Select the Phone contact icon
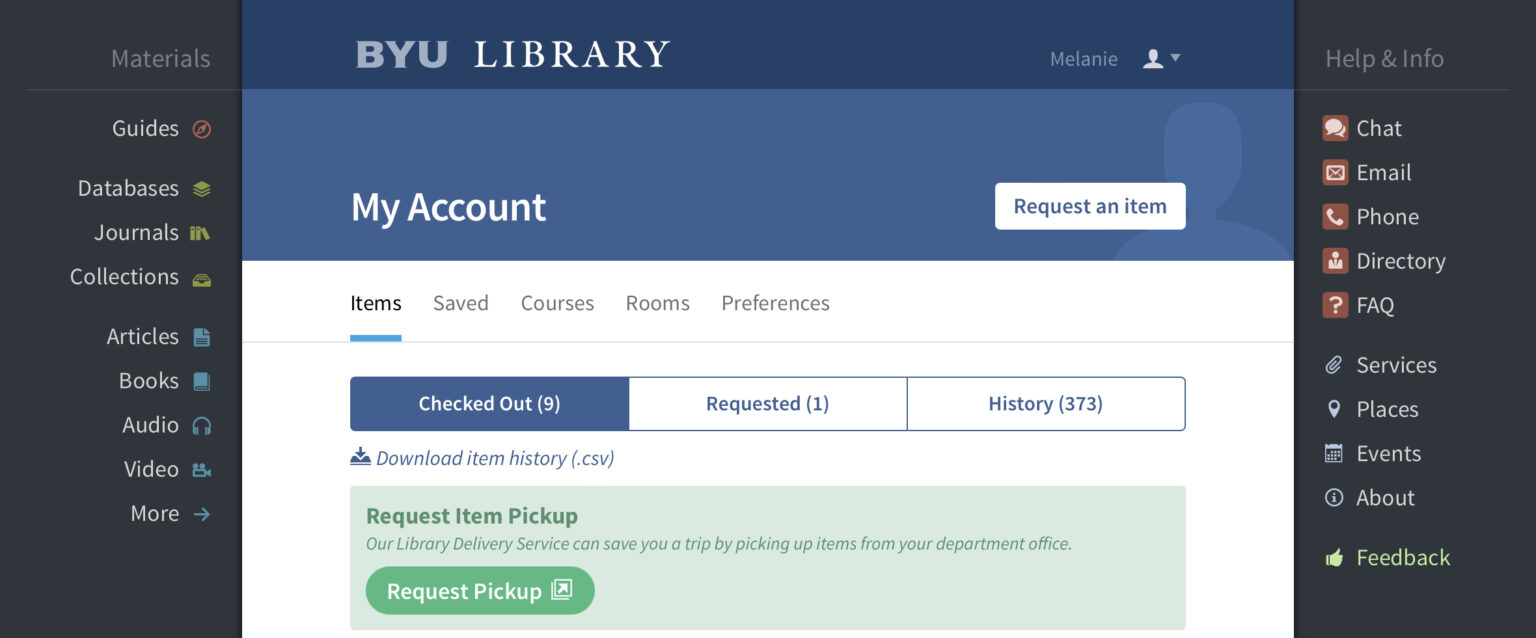This screenshot has width=1536, height=638. (x=1335, y=216)
